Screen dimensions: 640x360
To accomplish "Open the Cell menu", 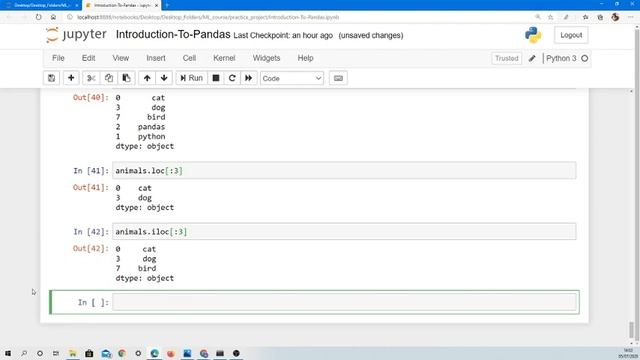I will pos(189,58).
